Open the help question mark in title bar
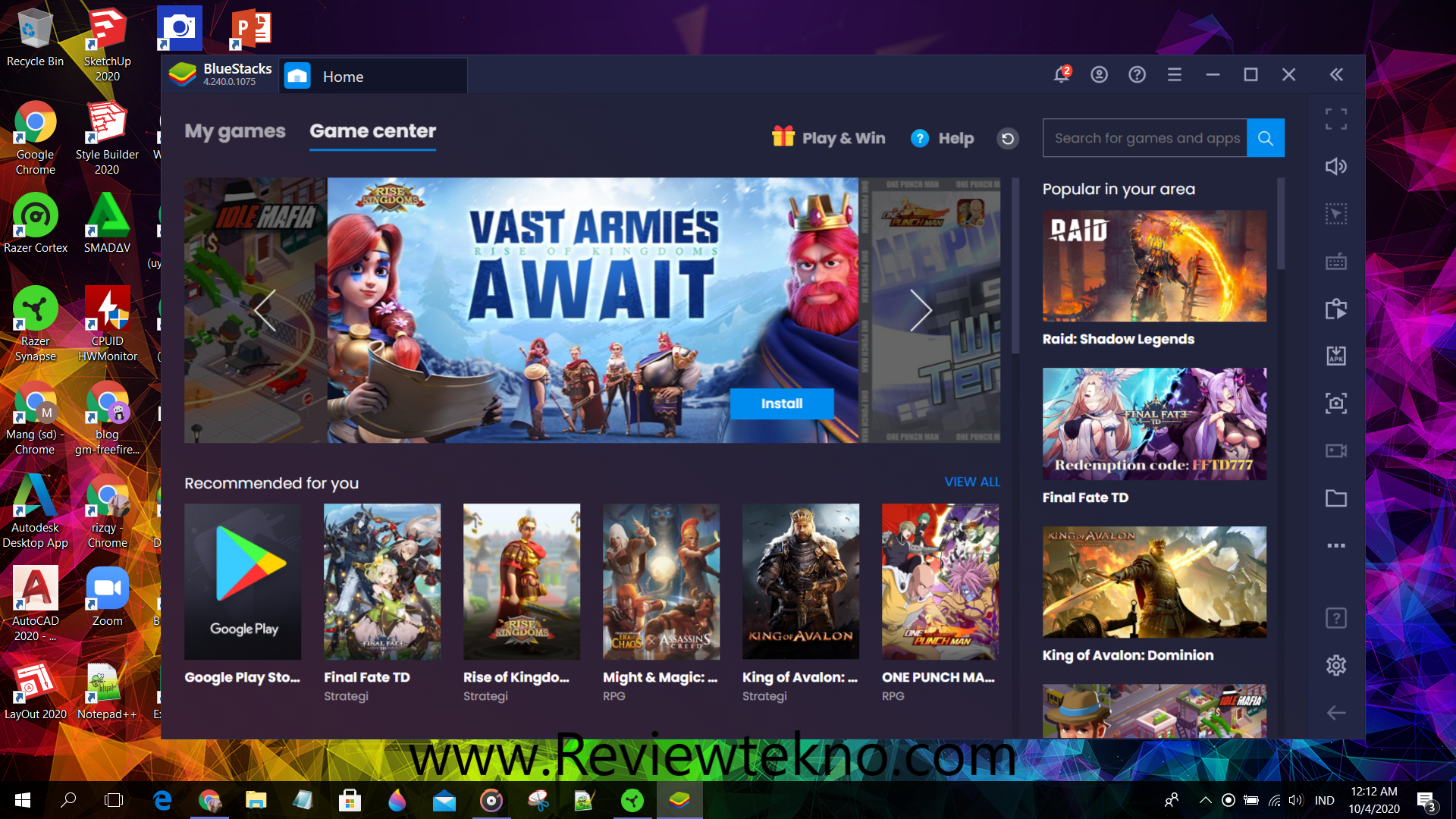Viewport: 1456px width, 819px height. click(x=1137, y=74)
